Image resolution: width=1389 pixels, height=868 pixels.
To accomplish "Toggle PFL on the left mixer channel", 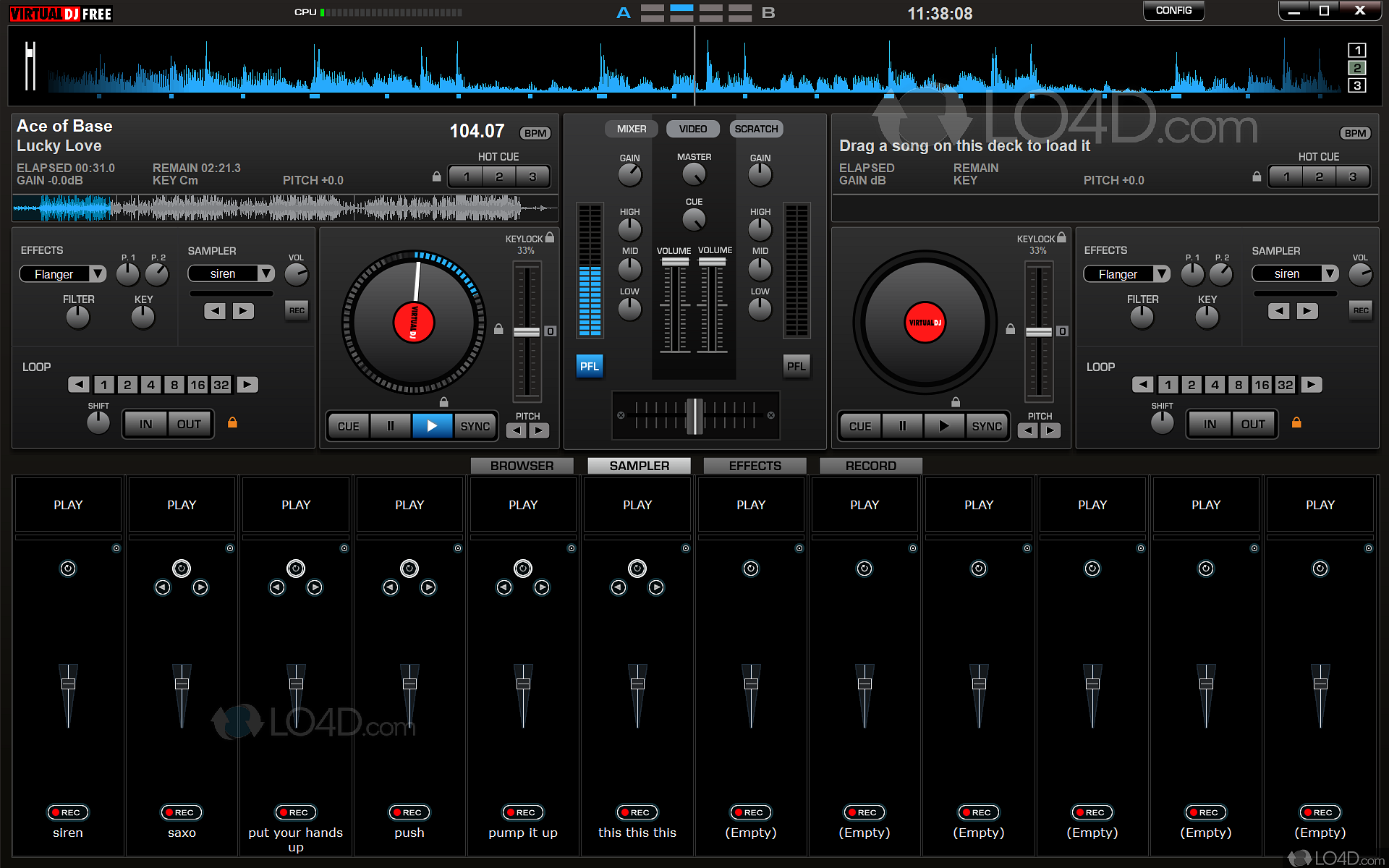I will (590, 366).
